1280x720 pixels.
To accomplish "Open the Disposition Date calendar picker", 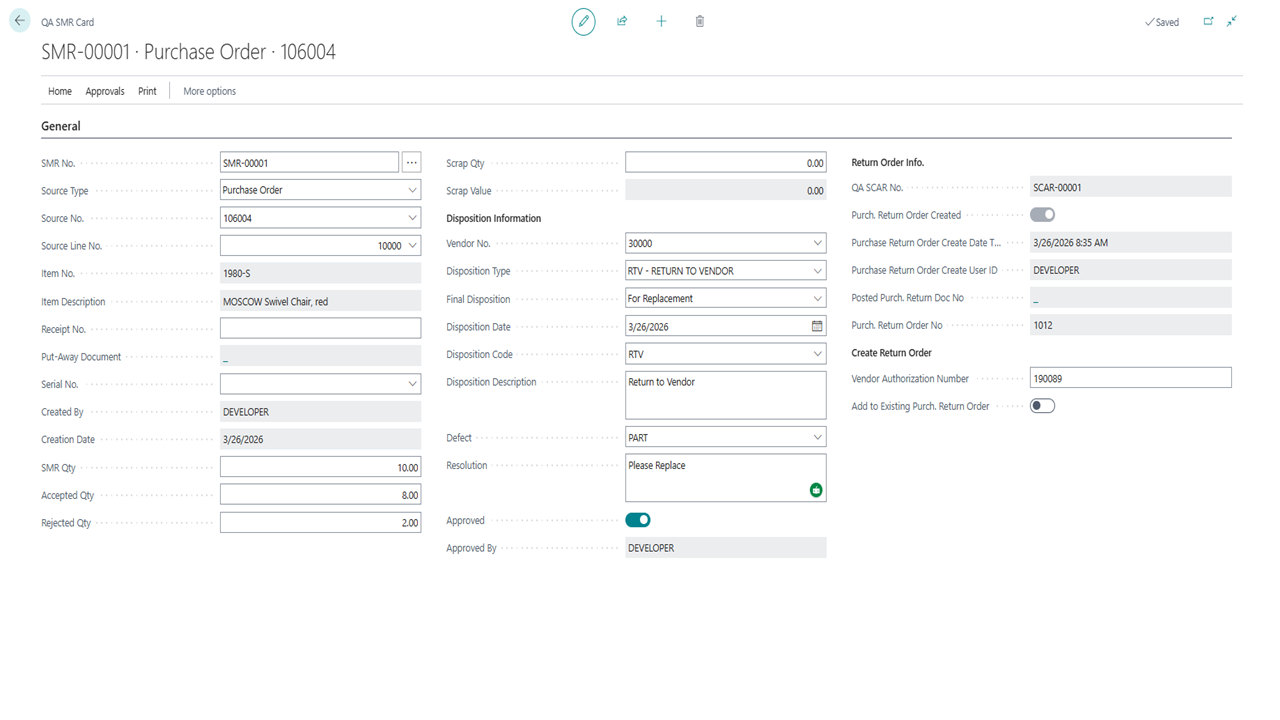I will pyautogui.click(x=817, y=327).
